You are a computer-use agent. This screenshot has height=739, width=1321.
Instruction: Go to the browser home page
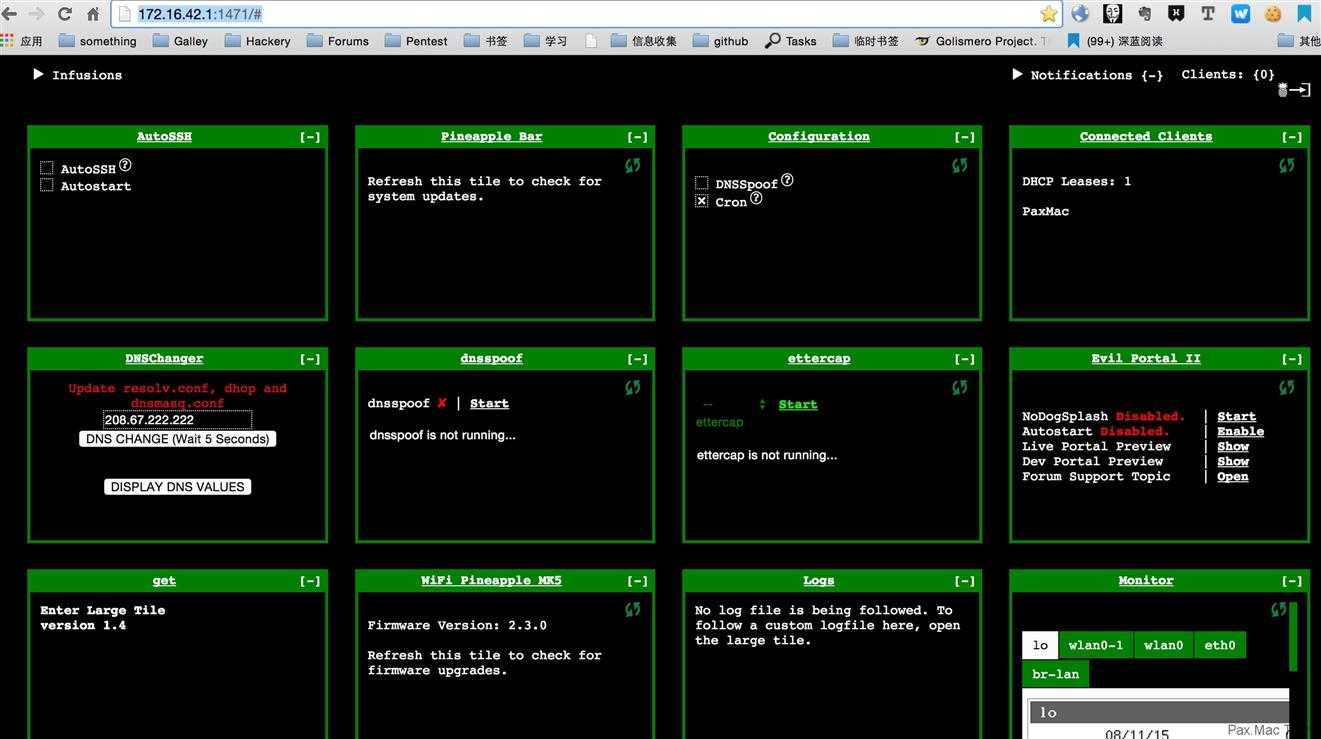pos(93,14)
